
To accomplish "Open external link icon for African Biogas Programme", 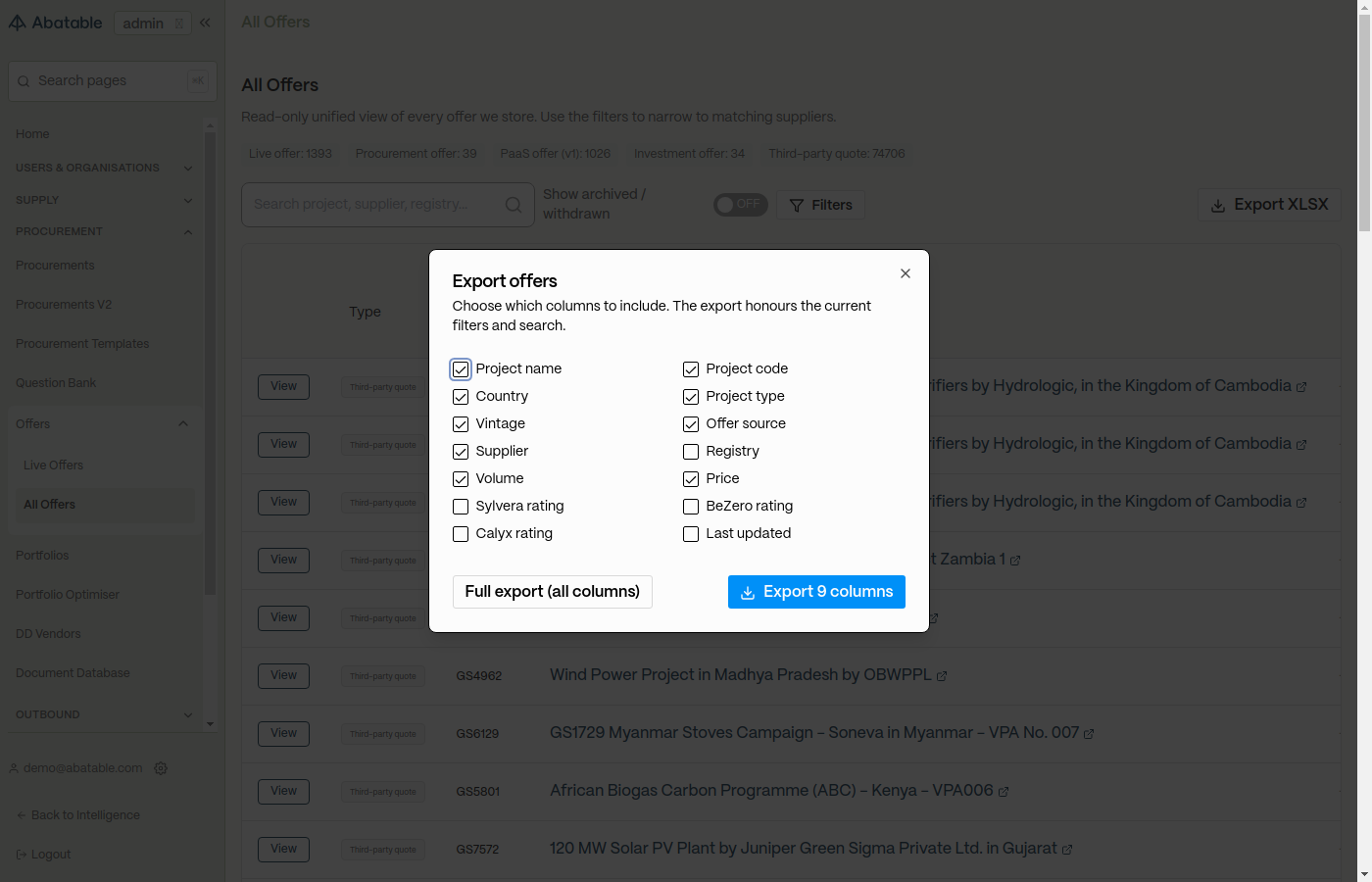I will click(x=1004, y=792).
